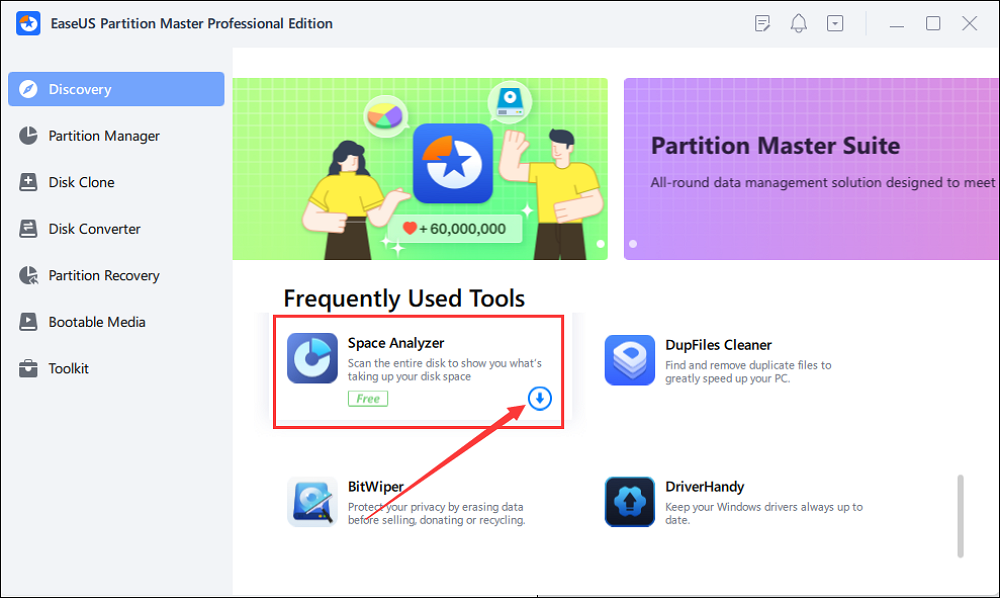
Task: Click the DriverHandy app icon
Action: (x=630, y=502)
